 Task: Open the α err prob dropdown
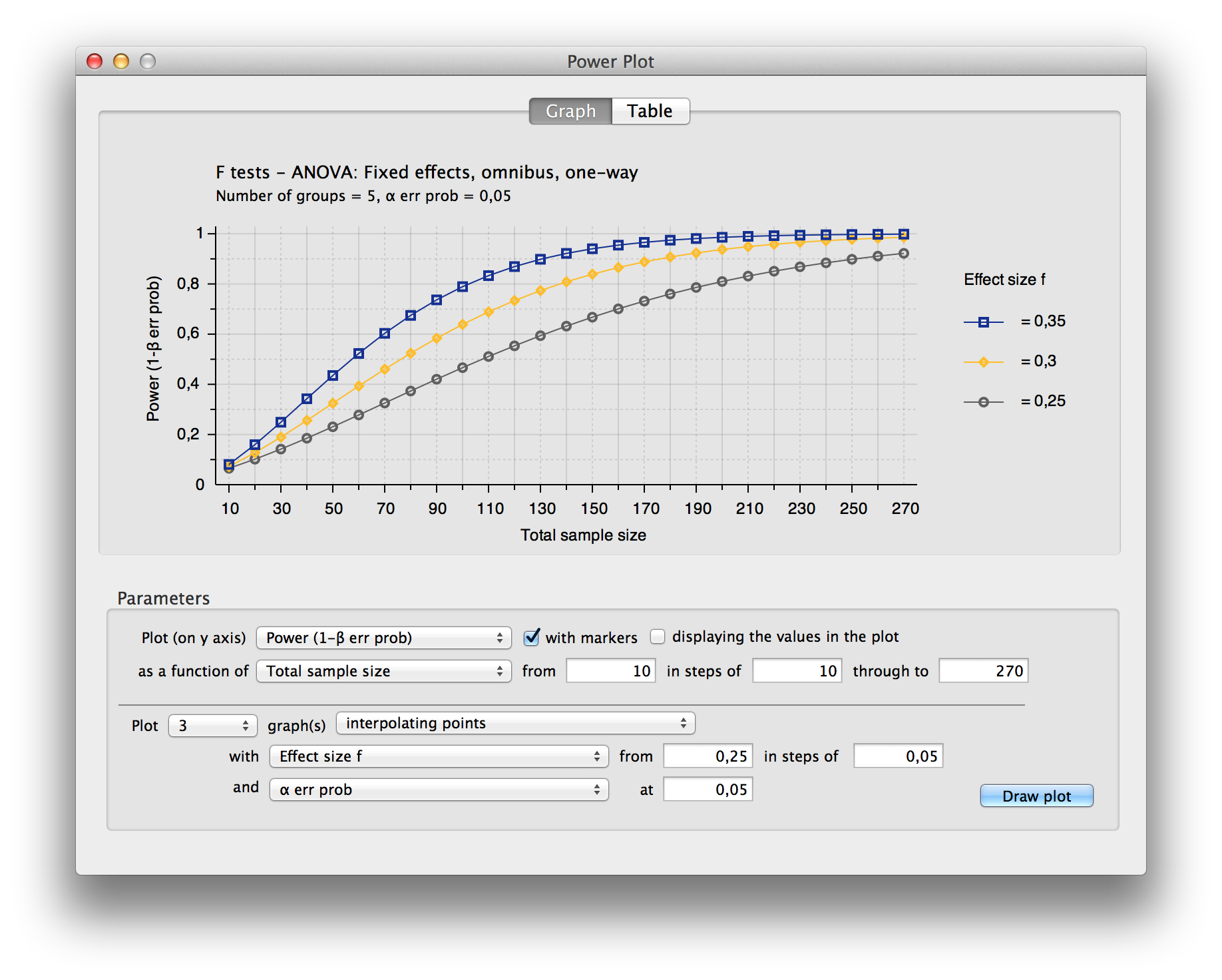[x=439, y=790]
